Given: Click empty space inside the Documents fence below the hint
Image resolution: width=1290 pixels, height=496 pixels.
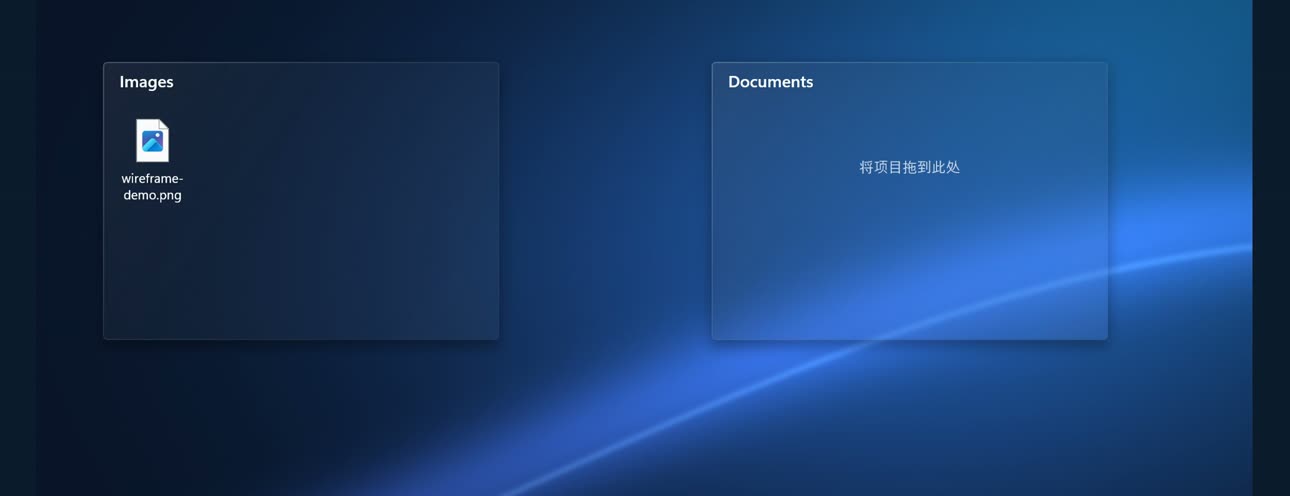Looking at the screenshot, I should pos(909,260).
